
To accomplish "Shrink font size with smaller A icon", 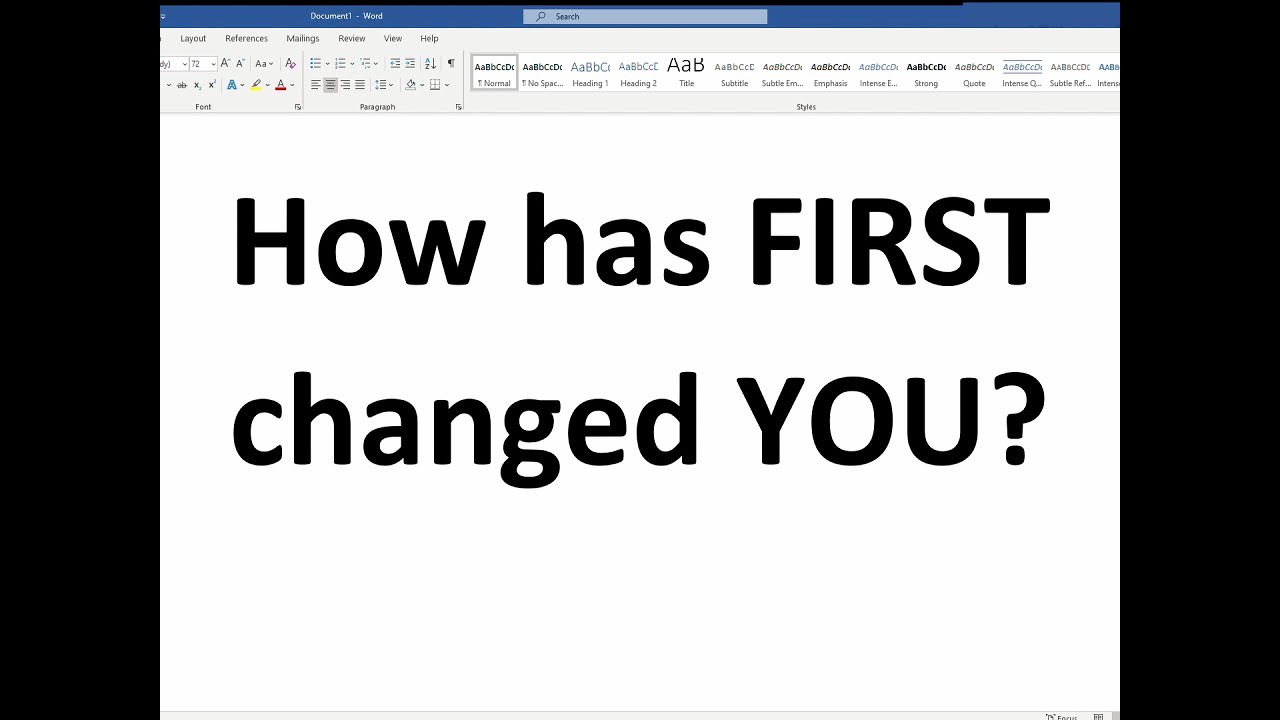I will [x=240, y=63].
